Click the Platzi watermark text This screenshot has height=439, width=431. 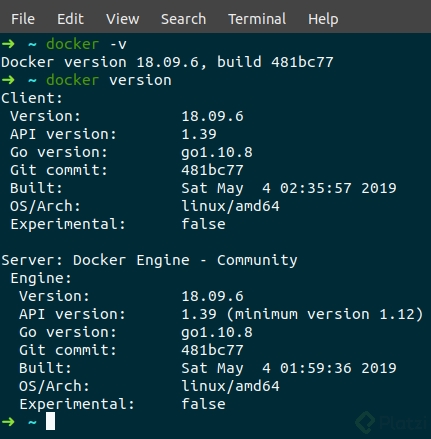(x=403, y=423)
